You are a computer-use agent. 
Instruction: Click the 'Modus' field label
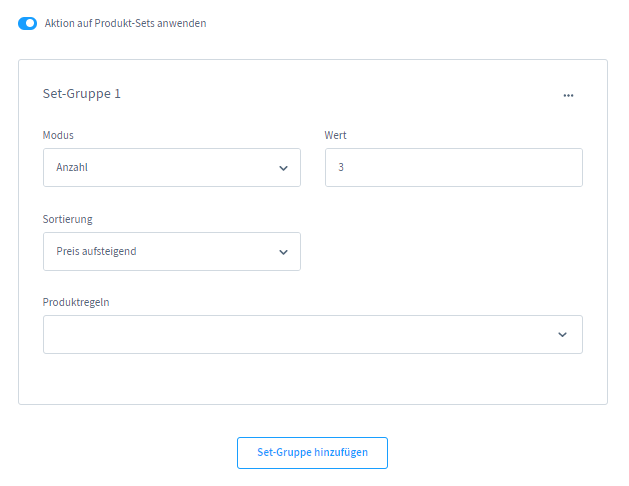point(58,135)
